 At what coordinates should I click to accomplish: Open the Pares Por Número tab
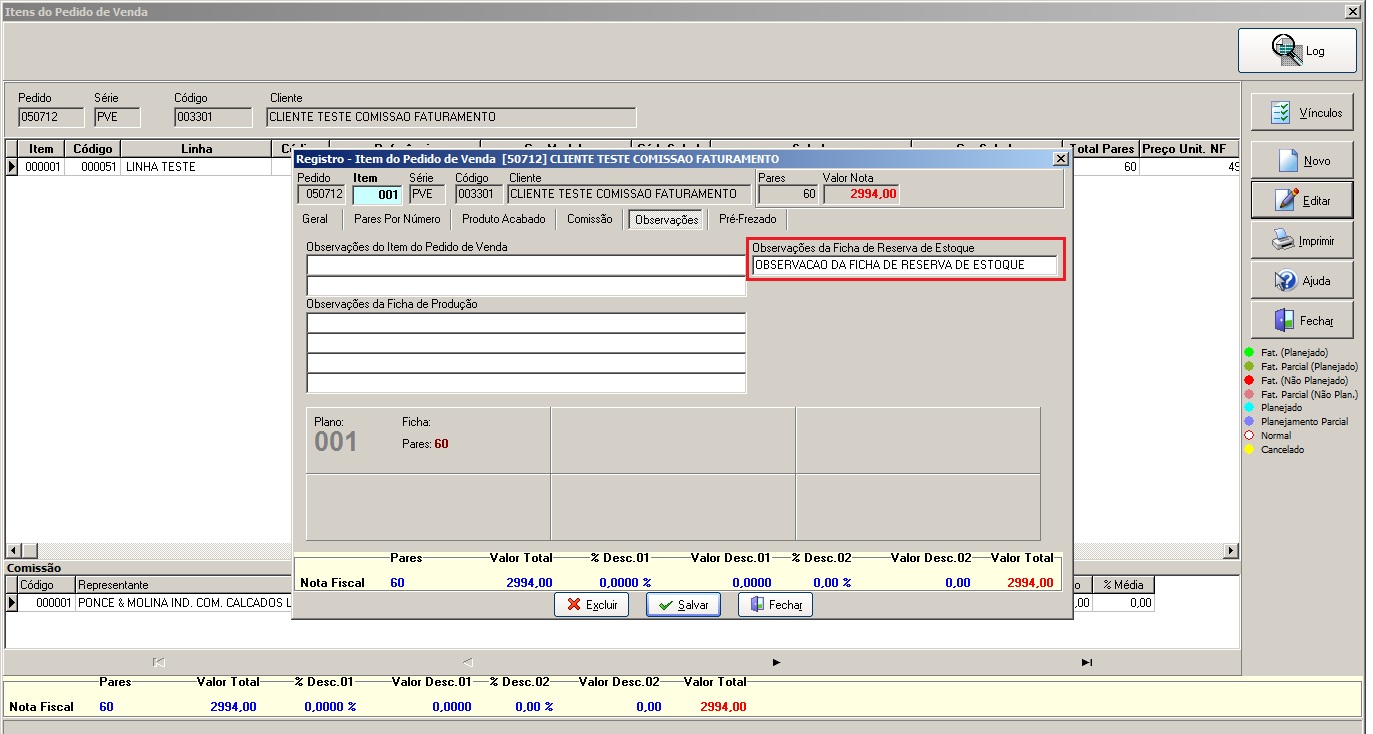click(x=397, y=219)
